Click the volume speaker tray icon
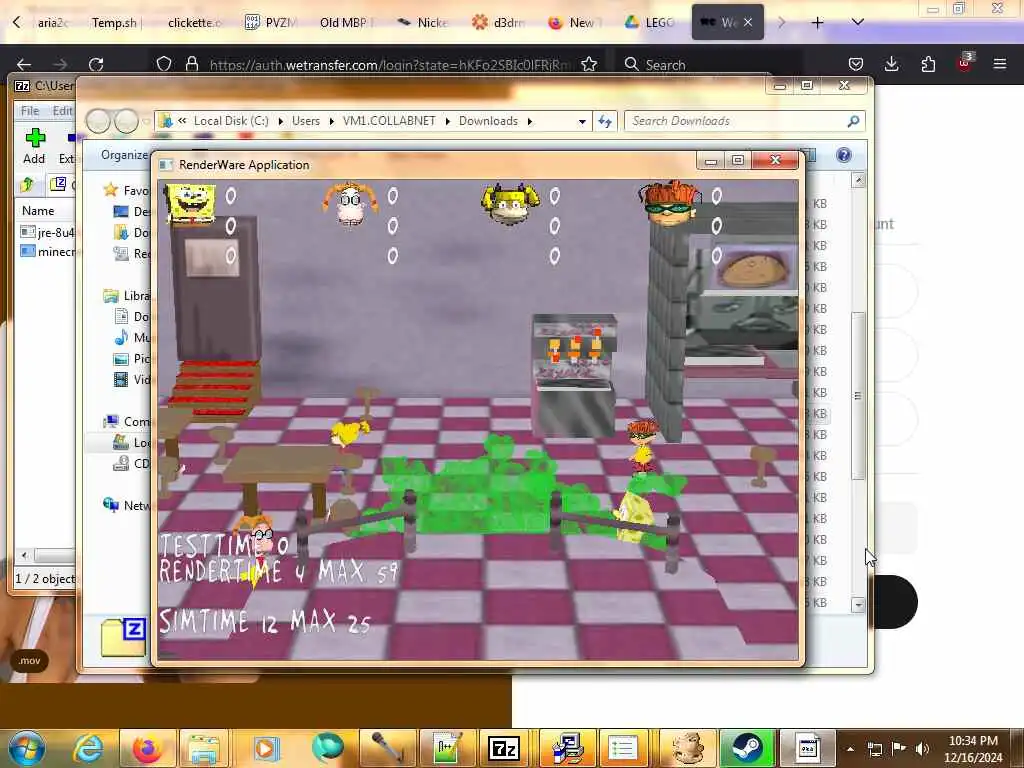 coord(921,749)
